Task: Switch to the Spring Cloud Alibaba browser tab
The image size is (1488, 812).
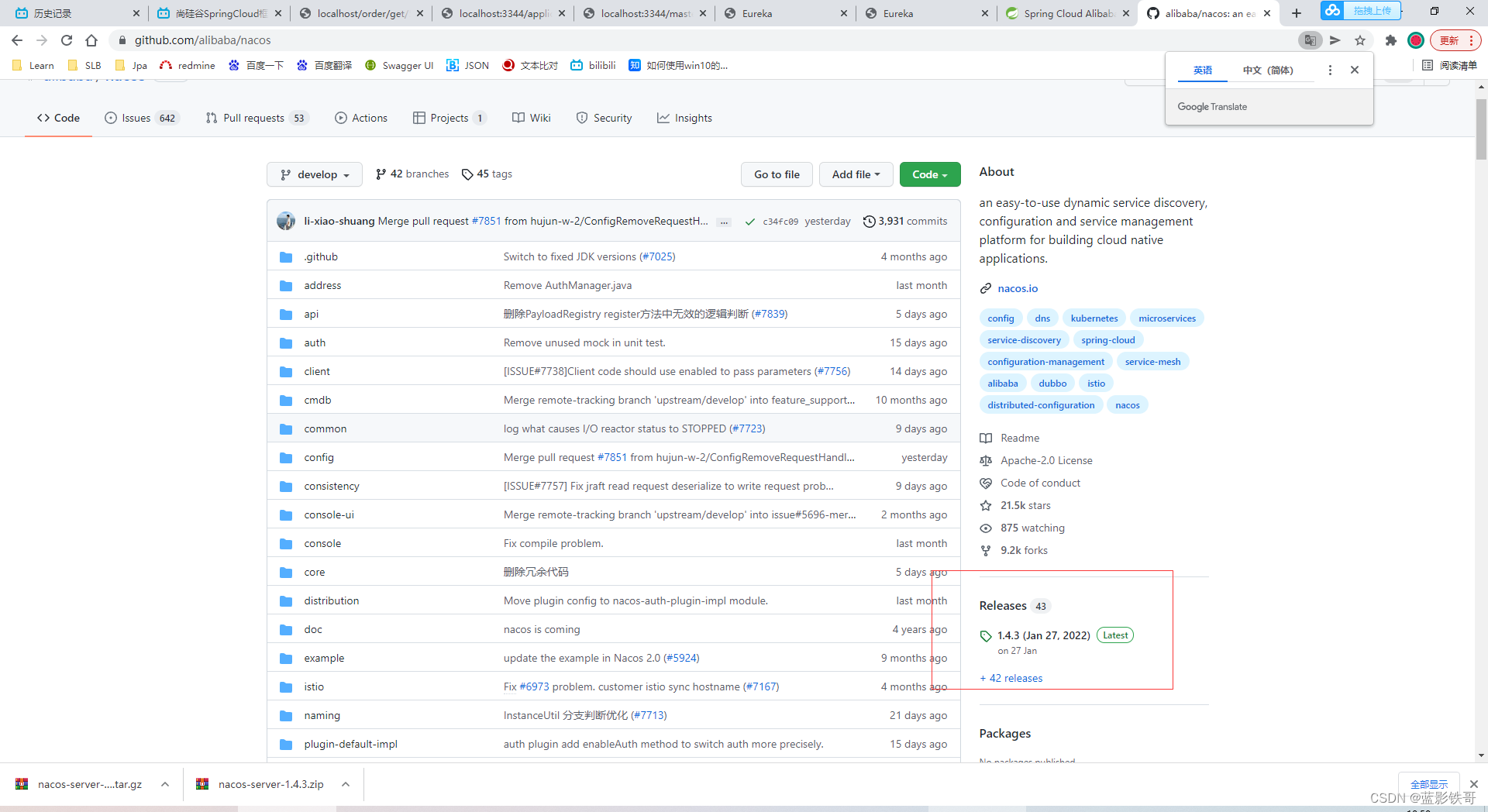Action: point(1067,13)
